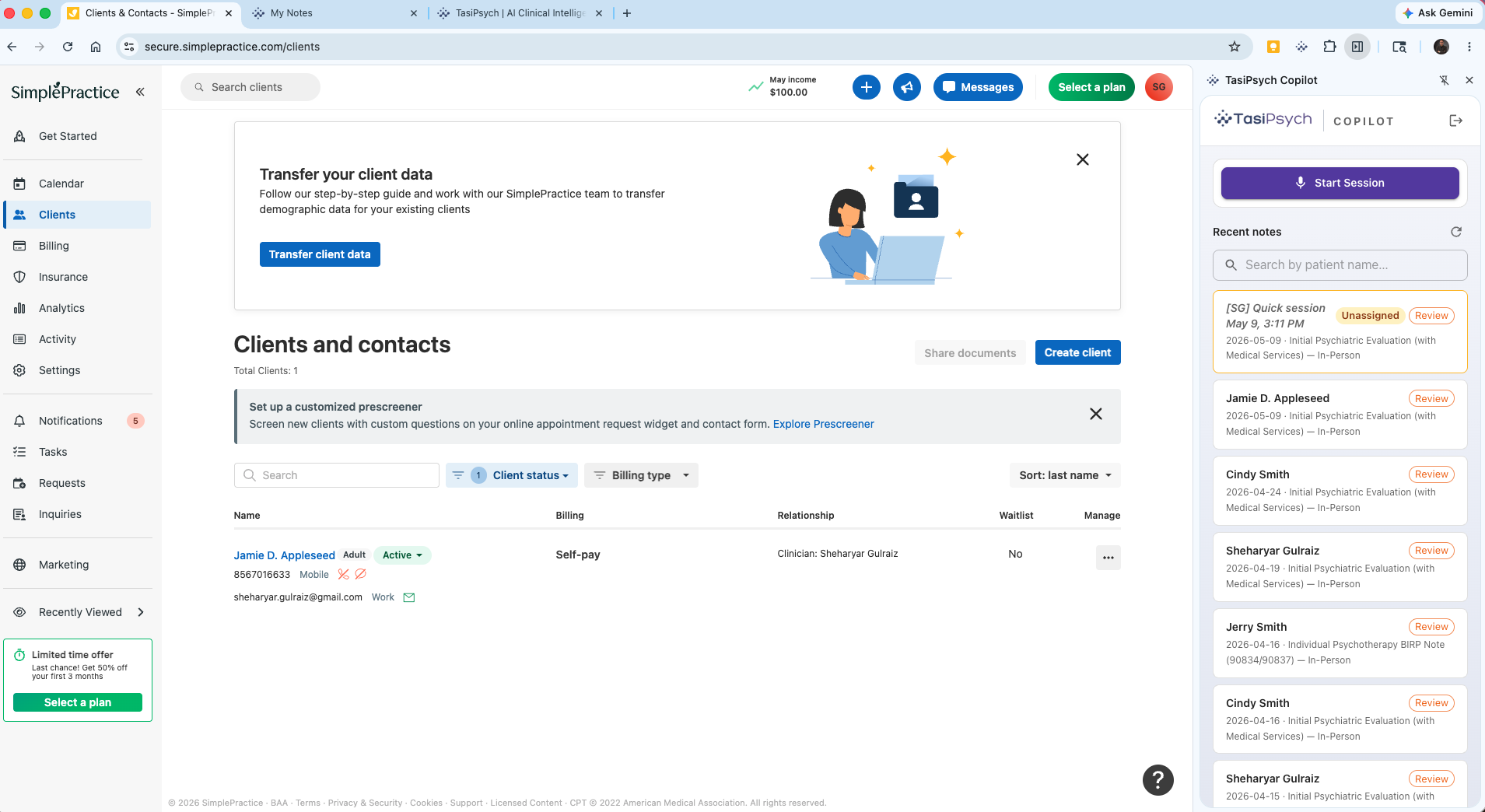
Task: Start a session in TasiPsych Copilot
Action: (x=1340, y=183)
